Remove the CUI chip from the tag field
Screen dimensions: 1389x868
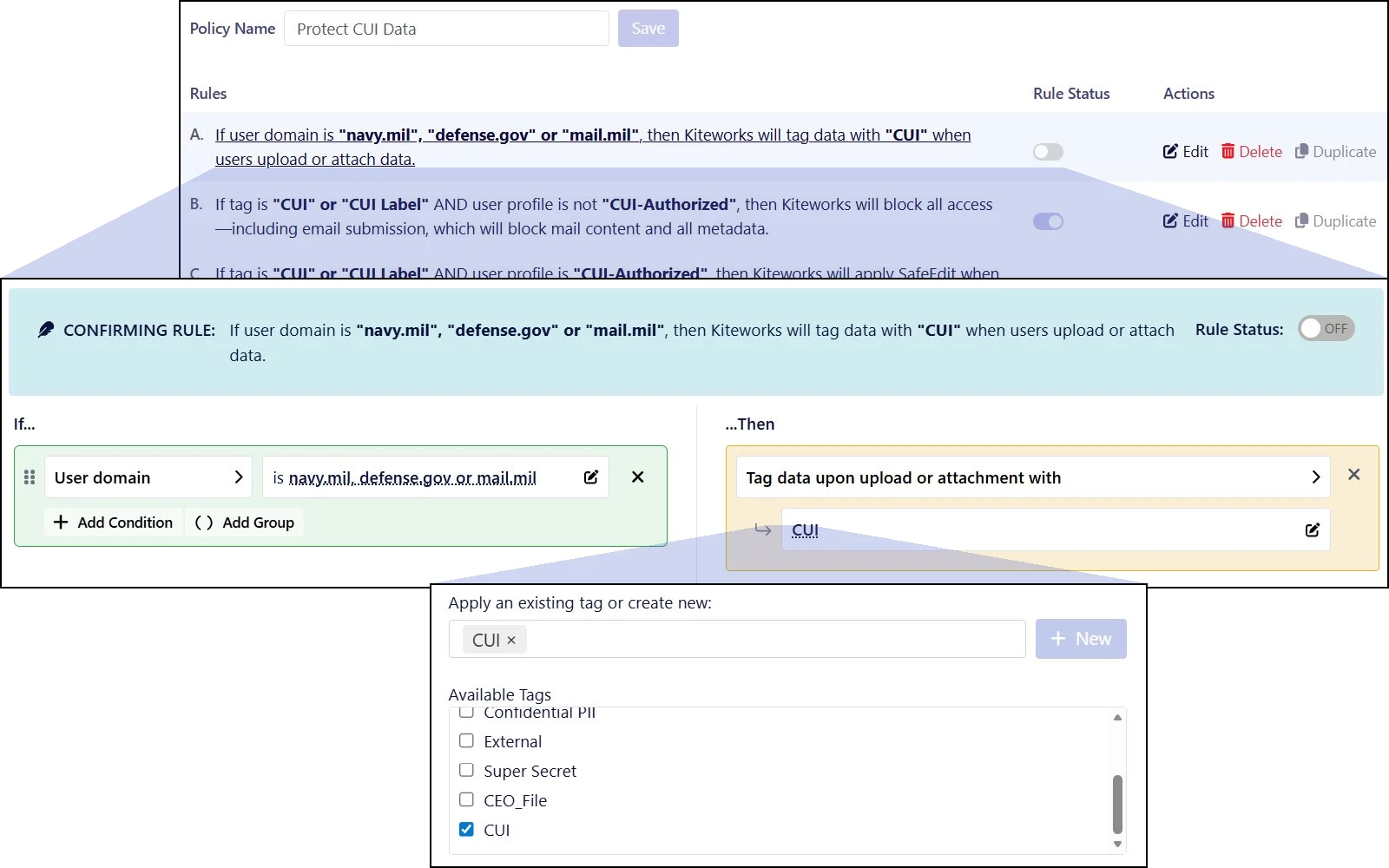(x=511, y=640)
